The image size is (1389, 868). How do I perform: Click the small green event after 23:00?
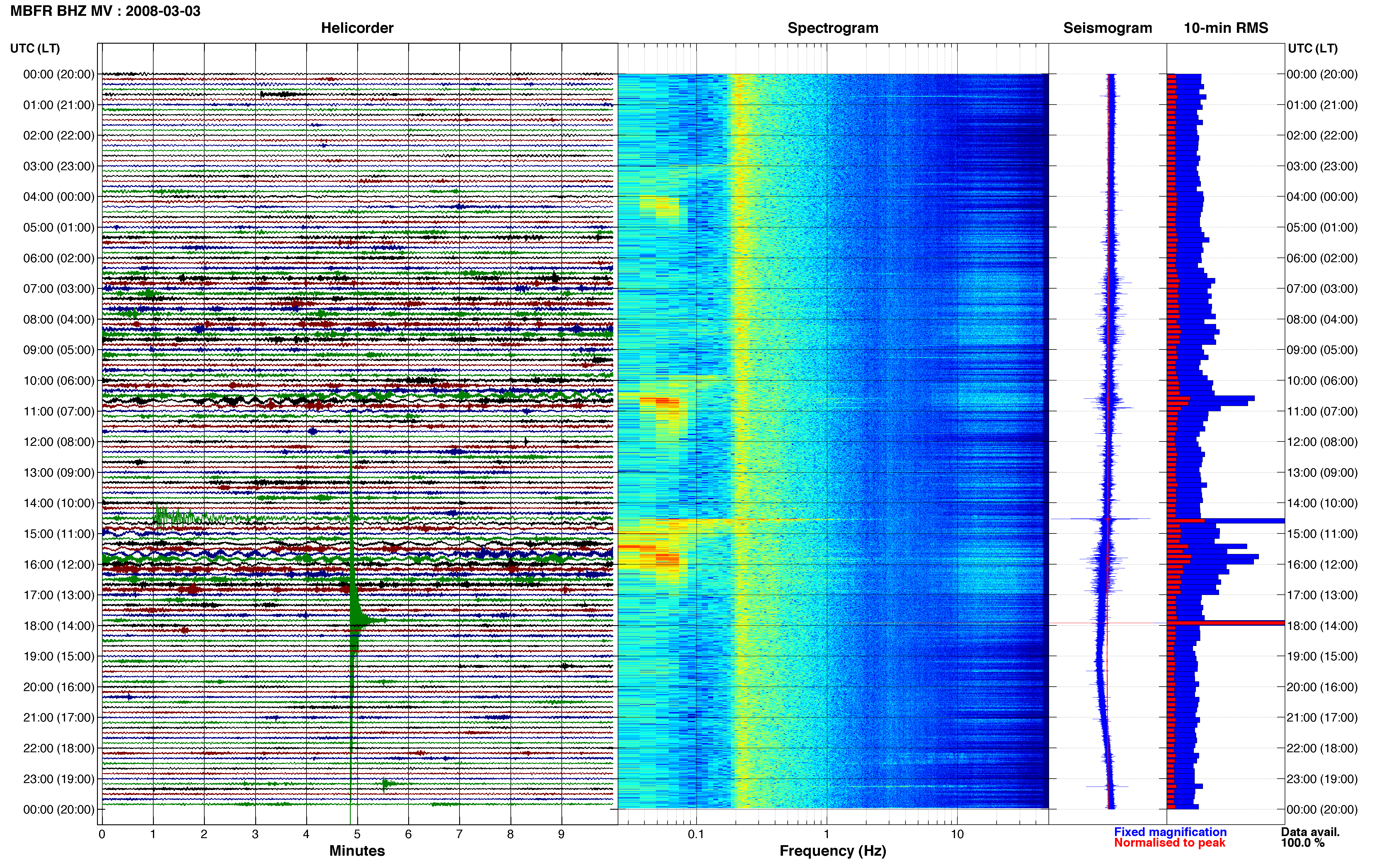(388, 784)
